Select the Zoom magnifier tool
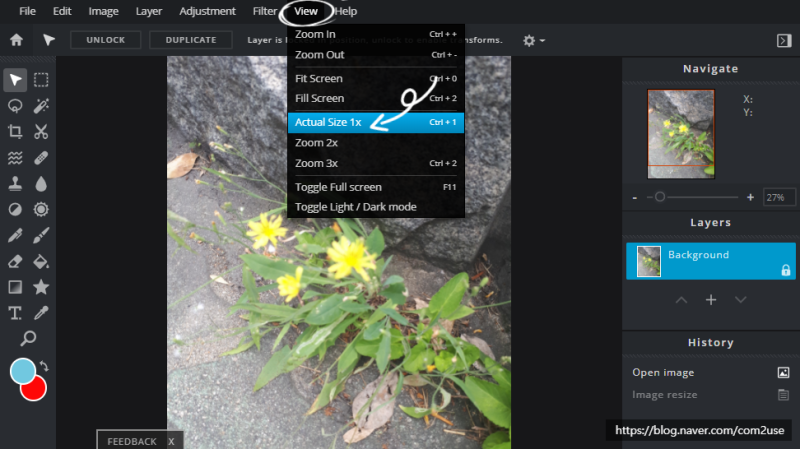 28,338
